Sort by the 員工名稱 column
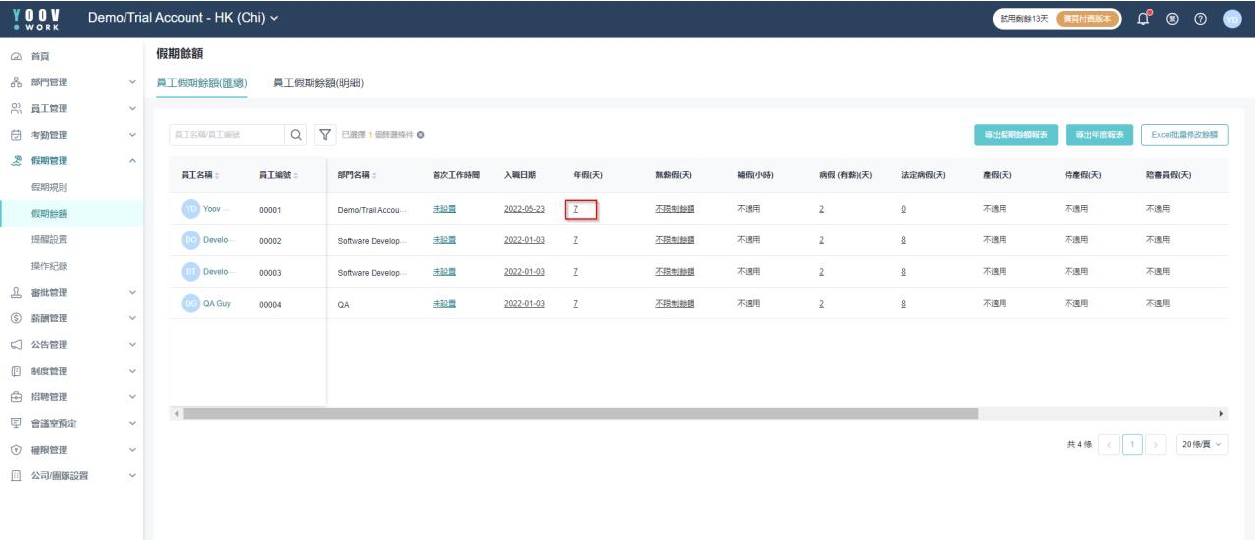The height and width of the screenshot is (550, 1255). [x=217, y=175]
